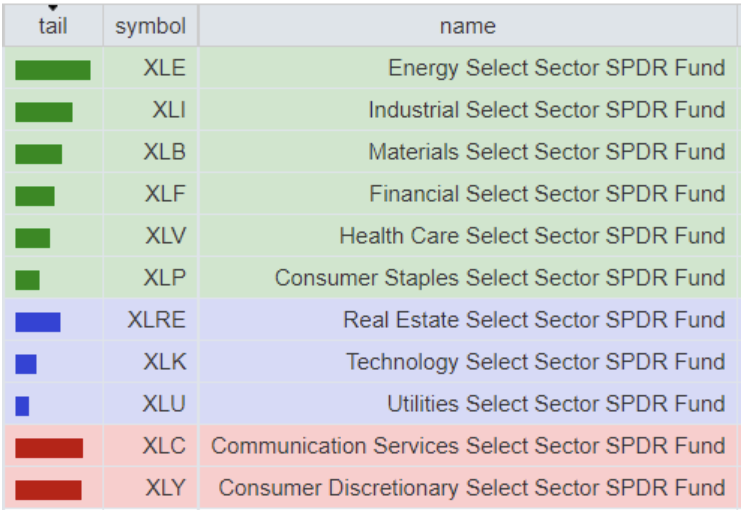Select the green tail bar for XLI

(44, 112)
